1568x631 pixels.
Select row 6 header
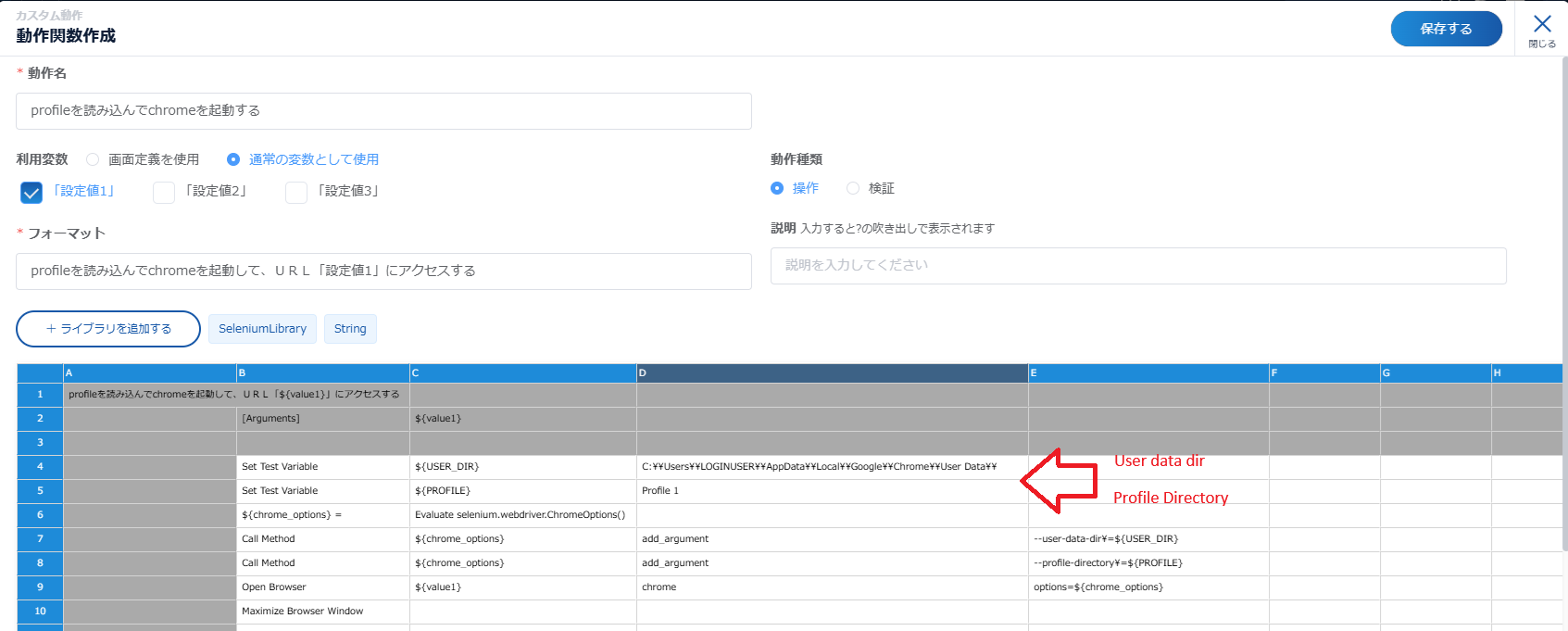click(x=40, y=515)
